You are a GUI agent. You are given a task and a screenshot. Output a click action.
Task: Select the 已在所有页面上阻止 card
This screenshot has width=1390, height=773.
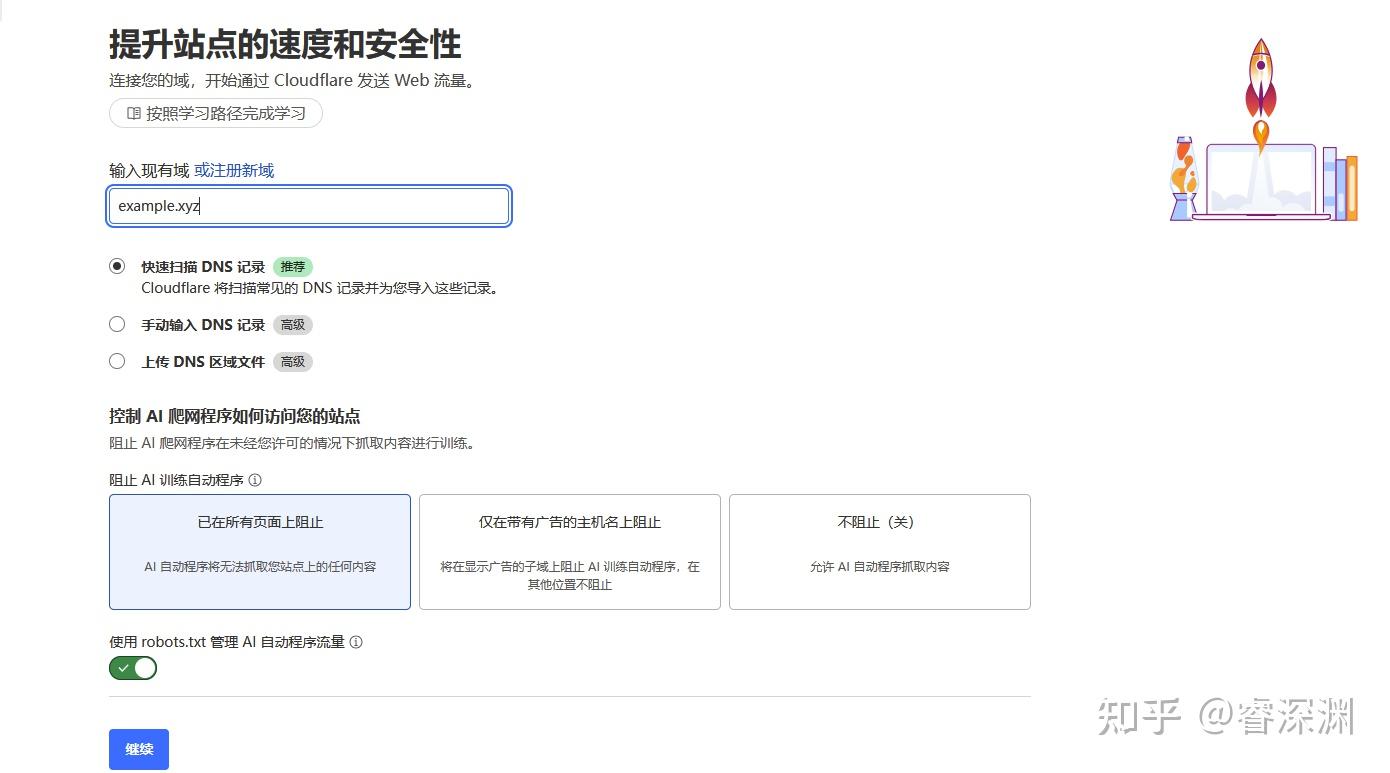coord(260,551)
